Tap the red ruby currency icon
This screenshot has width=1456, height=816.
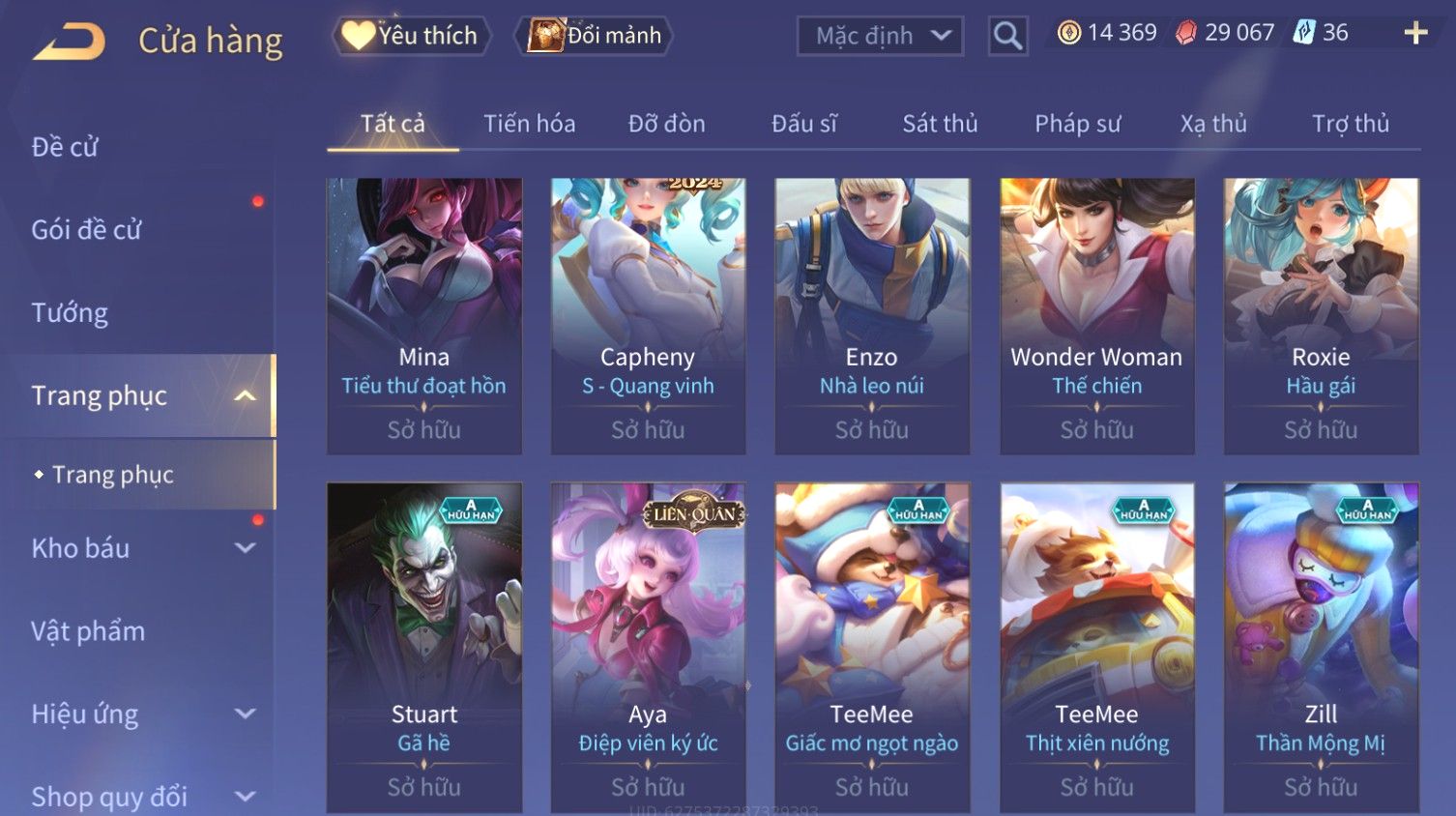tap(1185, 33)
